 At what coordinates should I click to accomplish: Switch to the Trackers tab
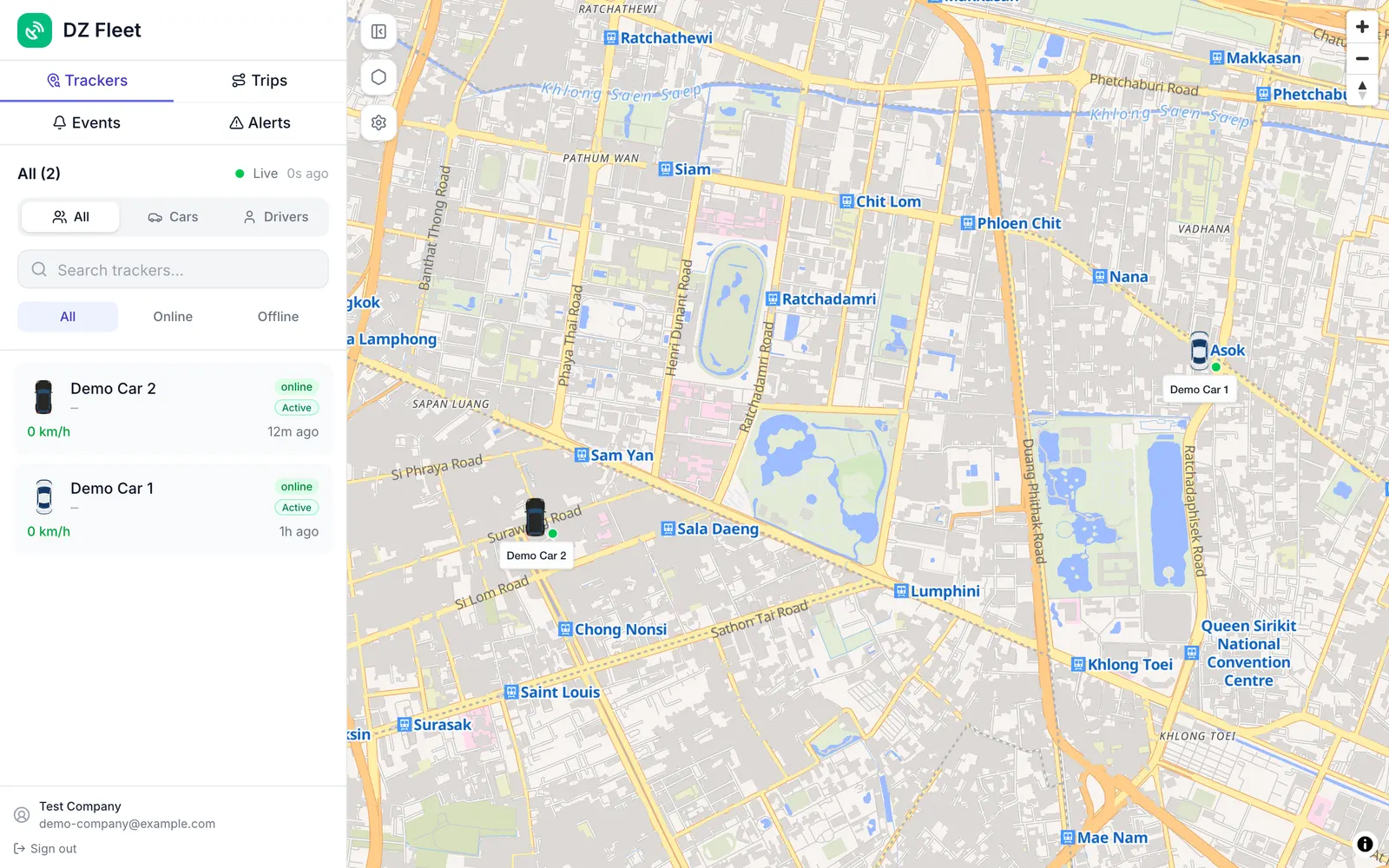[87, 81]
